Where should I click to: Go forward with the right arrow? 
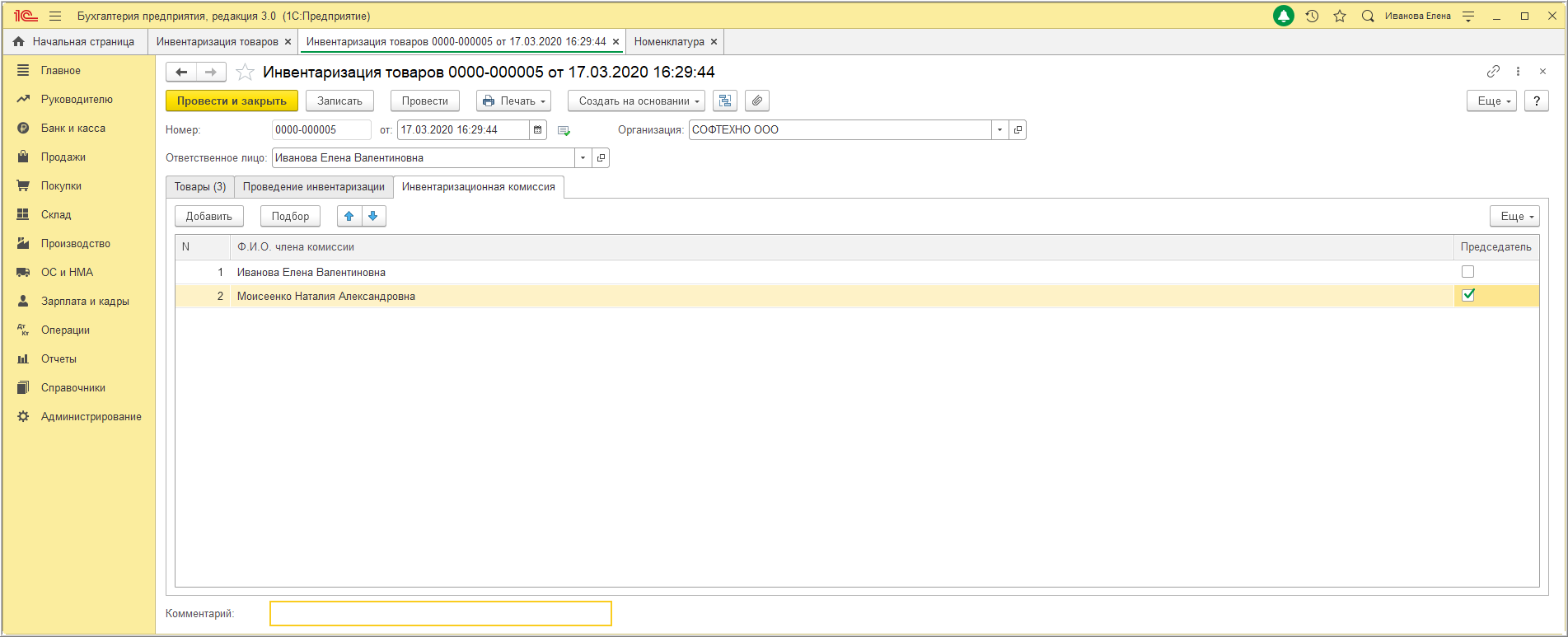211,73
